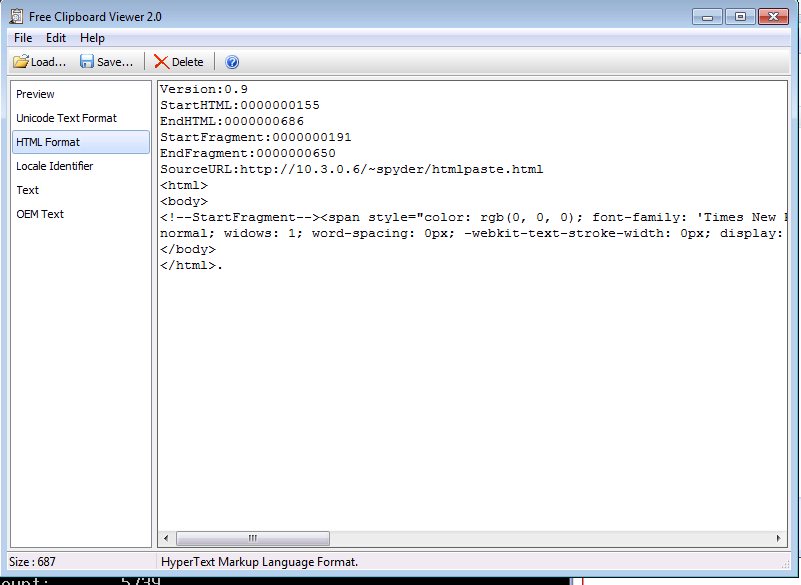Click the clipboard app icon in title bar
The width and height of the screenshot is (801, 585).
click(16, 16)
